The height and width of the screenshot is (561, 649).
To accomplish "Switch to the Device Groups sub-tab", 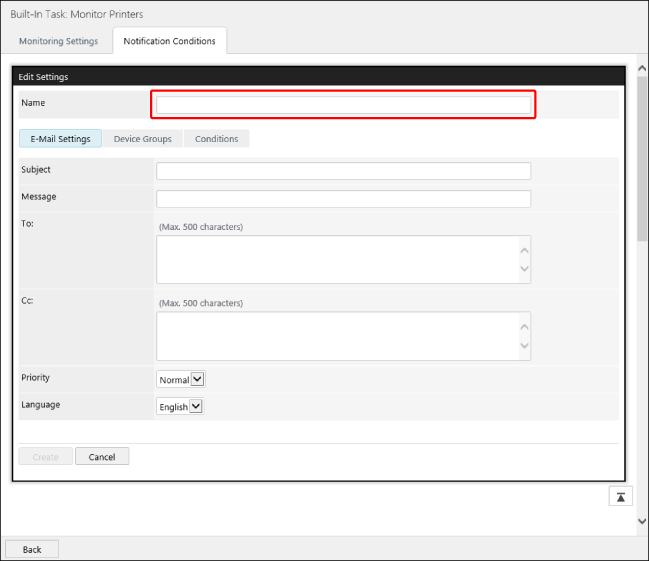I will [x=142, y=139].
